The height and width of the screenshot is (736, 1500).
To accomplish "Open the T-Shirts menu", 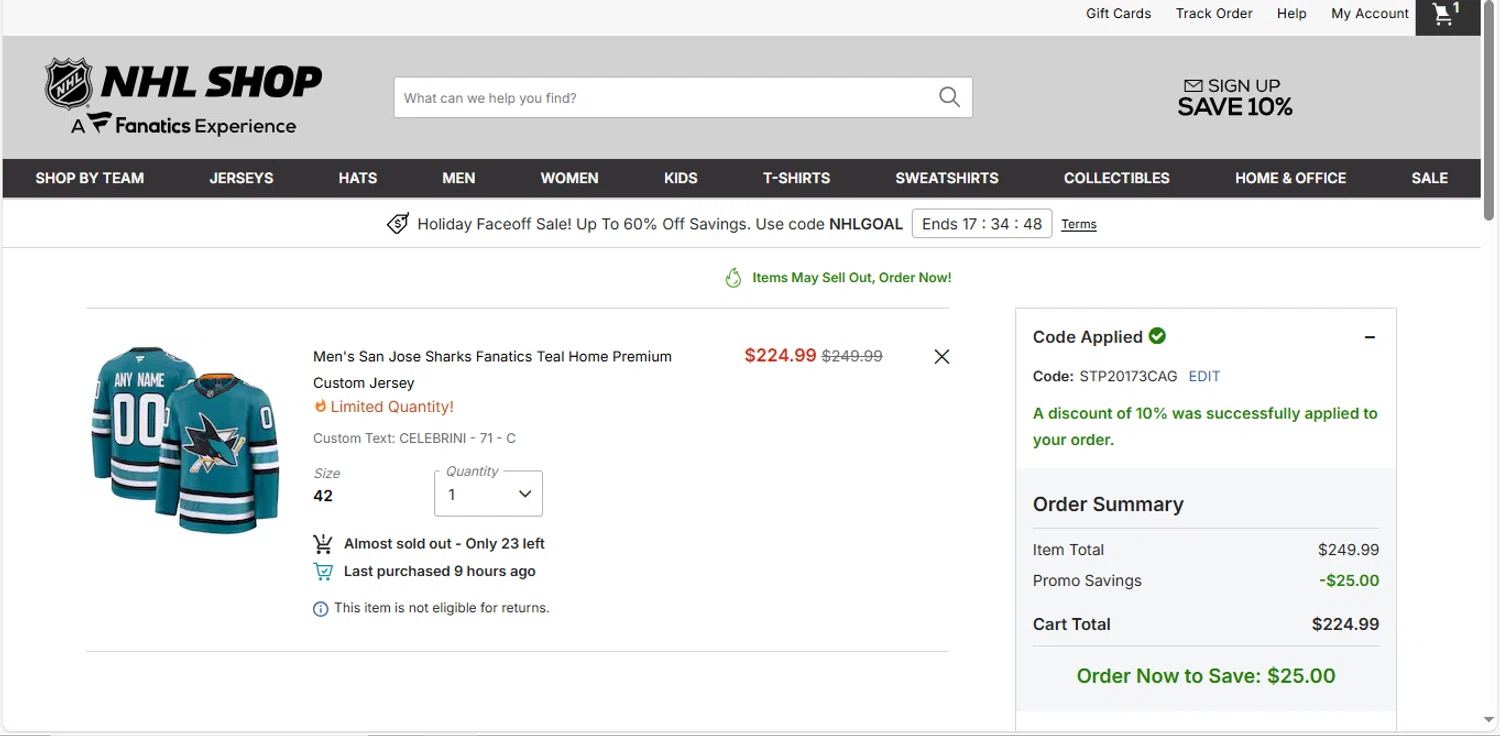I will pyautogui.click(x=796, y=178).
